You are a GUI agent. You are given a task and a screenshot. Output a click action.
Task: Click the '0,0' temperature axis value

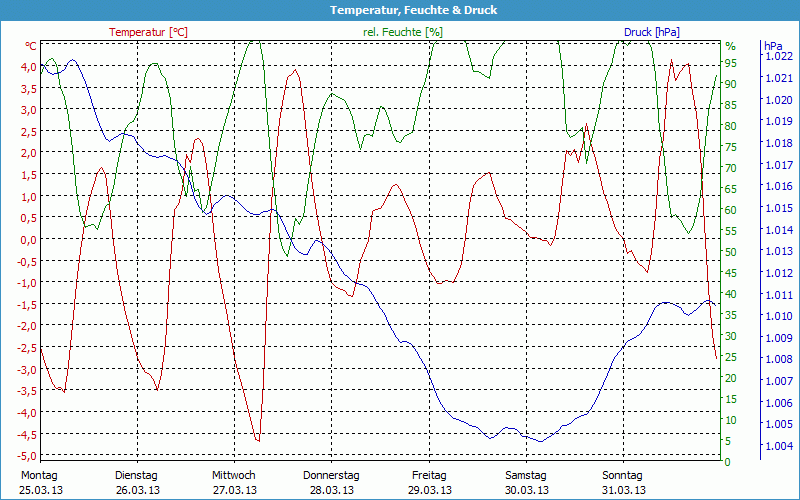click(x=28, y=240)
